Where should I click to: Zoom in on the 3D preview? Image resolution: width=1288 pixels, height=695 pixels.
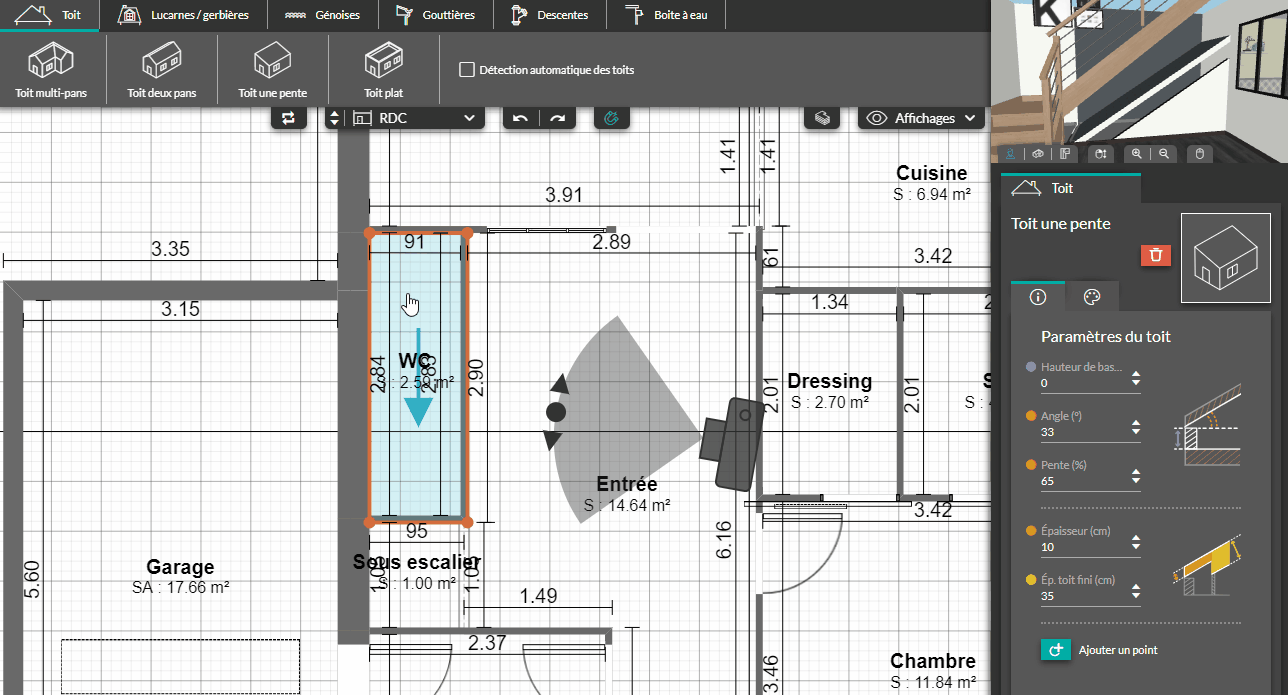coord(1136,154)
